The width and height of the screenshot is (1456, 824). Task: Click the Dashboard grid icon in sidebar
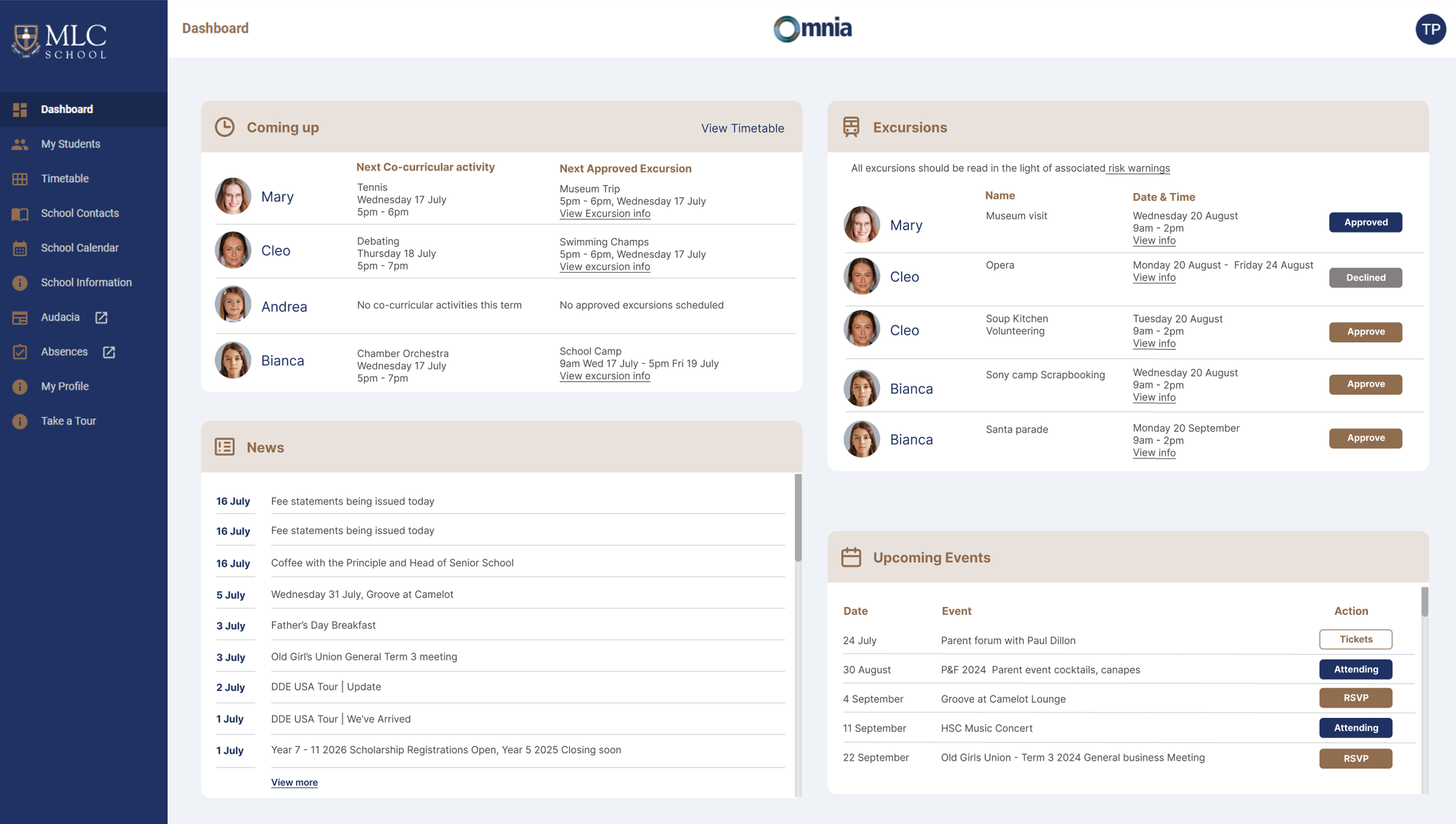[20, 110]
